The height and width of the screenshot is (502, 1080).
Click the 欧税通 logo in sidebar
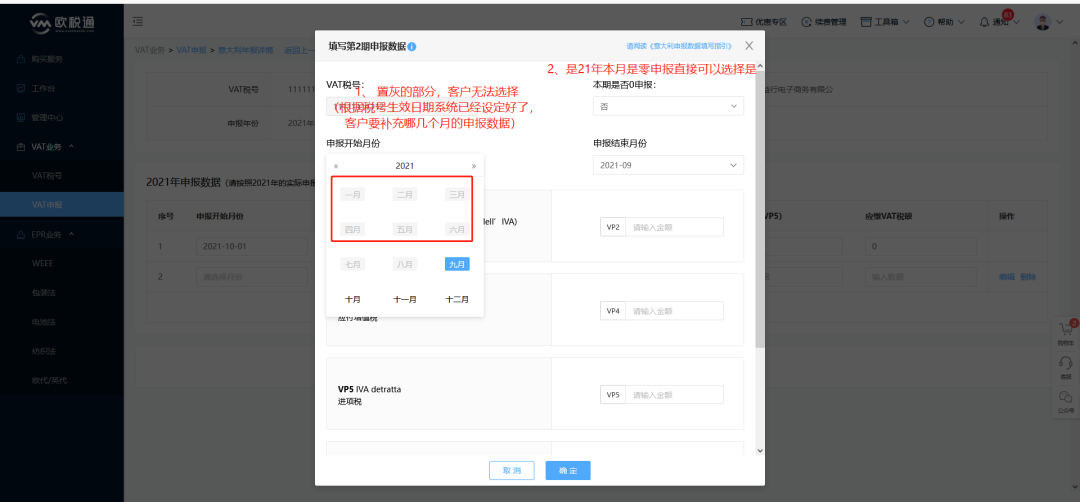point(62,23)
